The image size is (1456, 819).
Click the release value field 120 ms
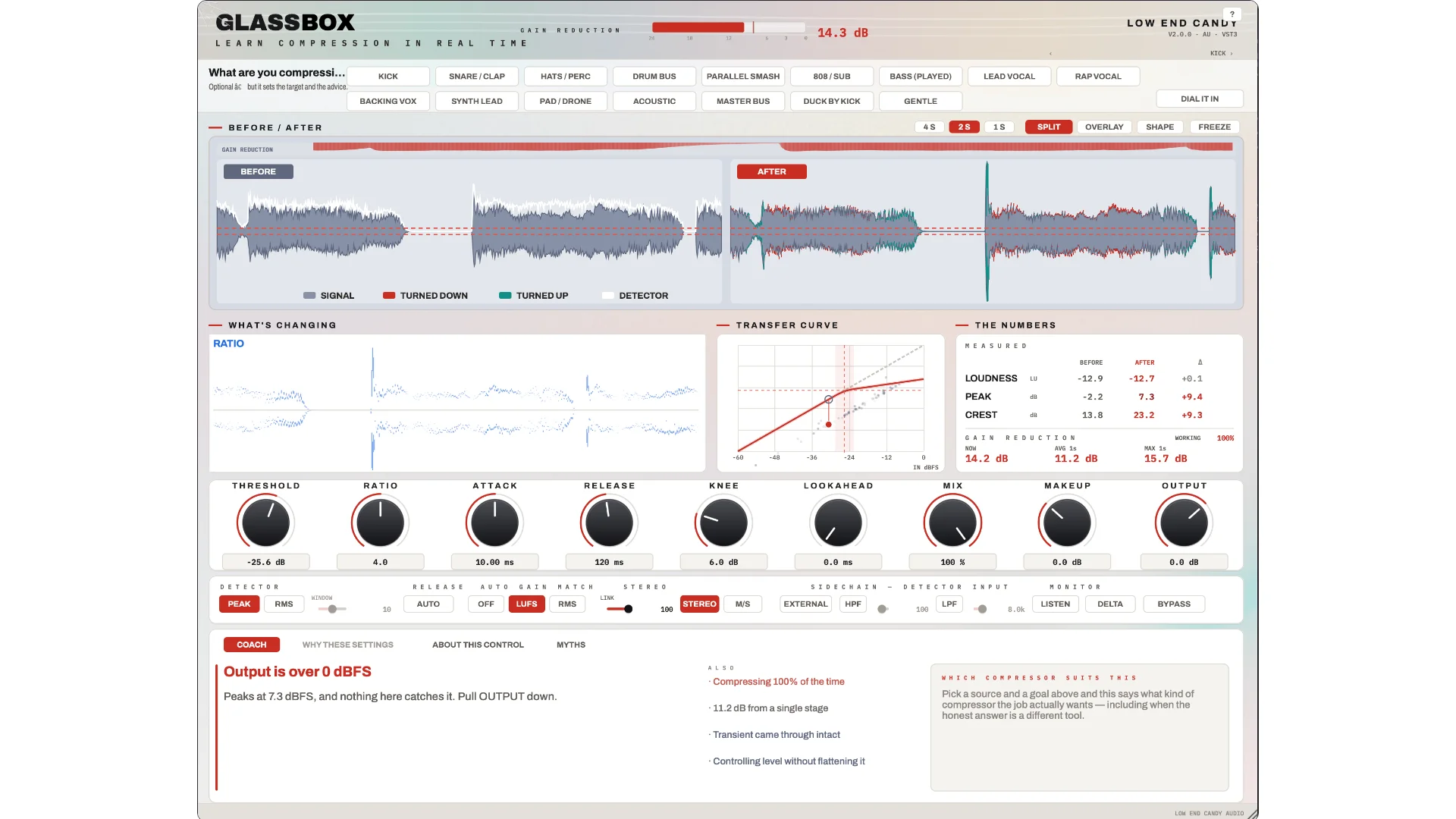coord(610,563)
